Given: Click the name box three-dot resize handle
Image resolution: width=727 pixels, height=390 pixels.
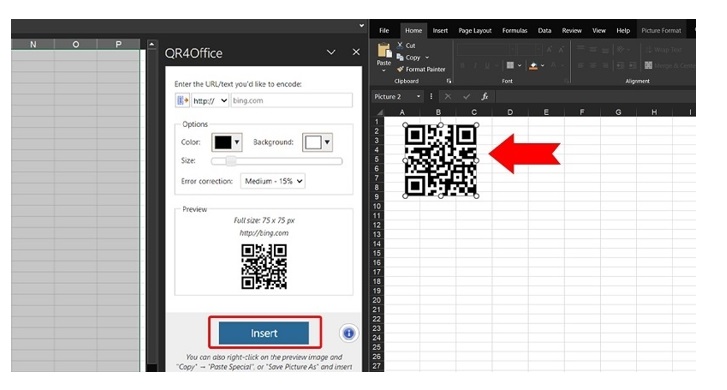Looking at the screenshot, I should coord(431,96).
